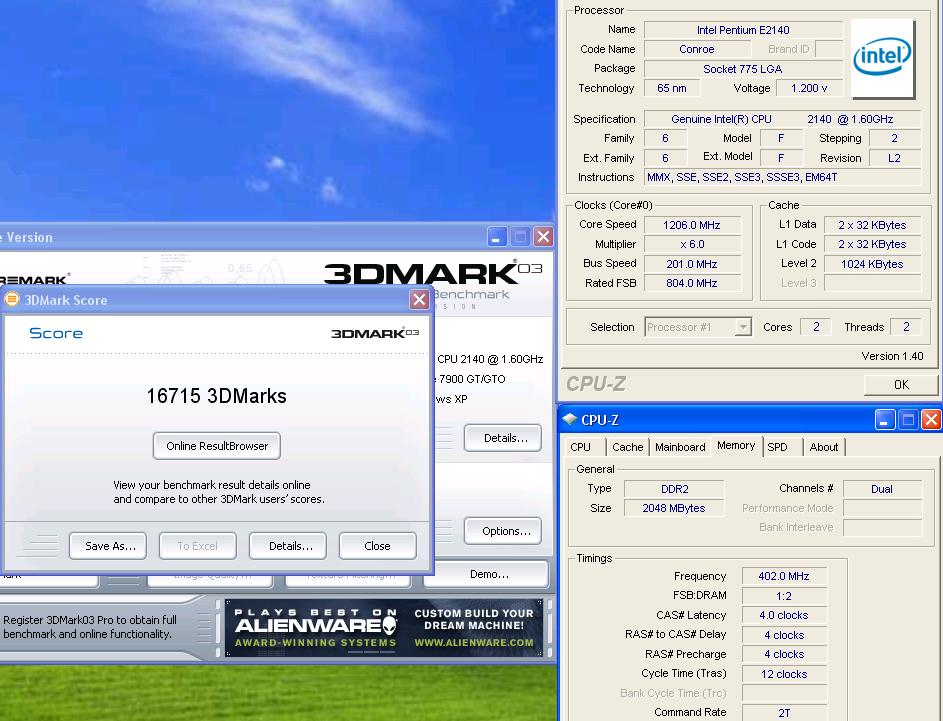The image size is (943, 721).
Task: Click the FSB:DRAM value 1:2
Action: click(x=784, y=596)
